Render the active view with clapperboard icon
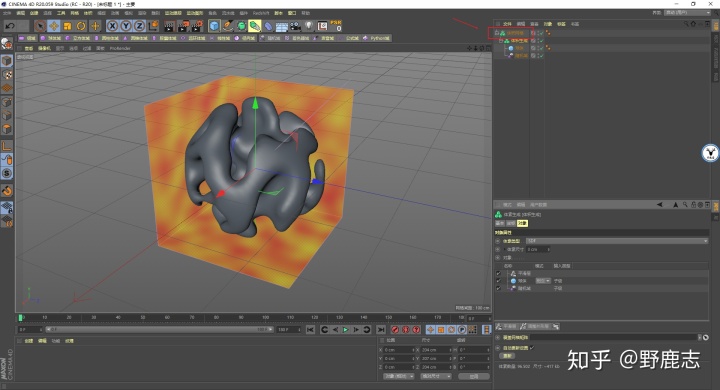 pos(169,26)
